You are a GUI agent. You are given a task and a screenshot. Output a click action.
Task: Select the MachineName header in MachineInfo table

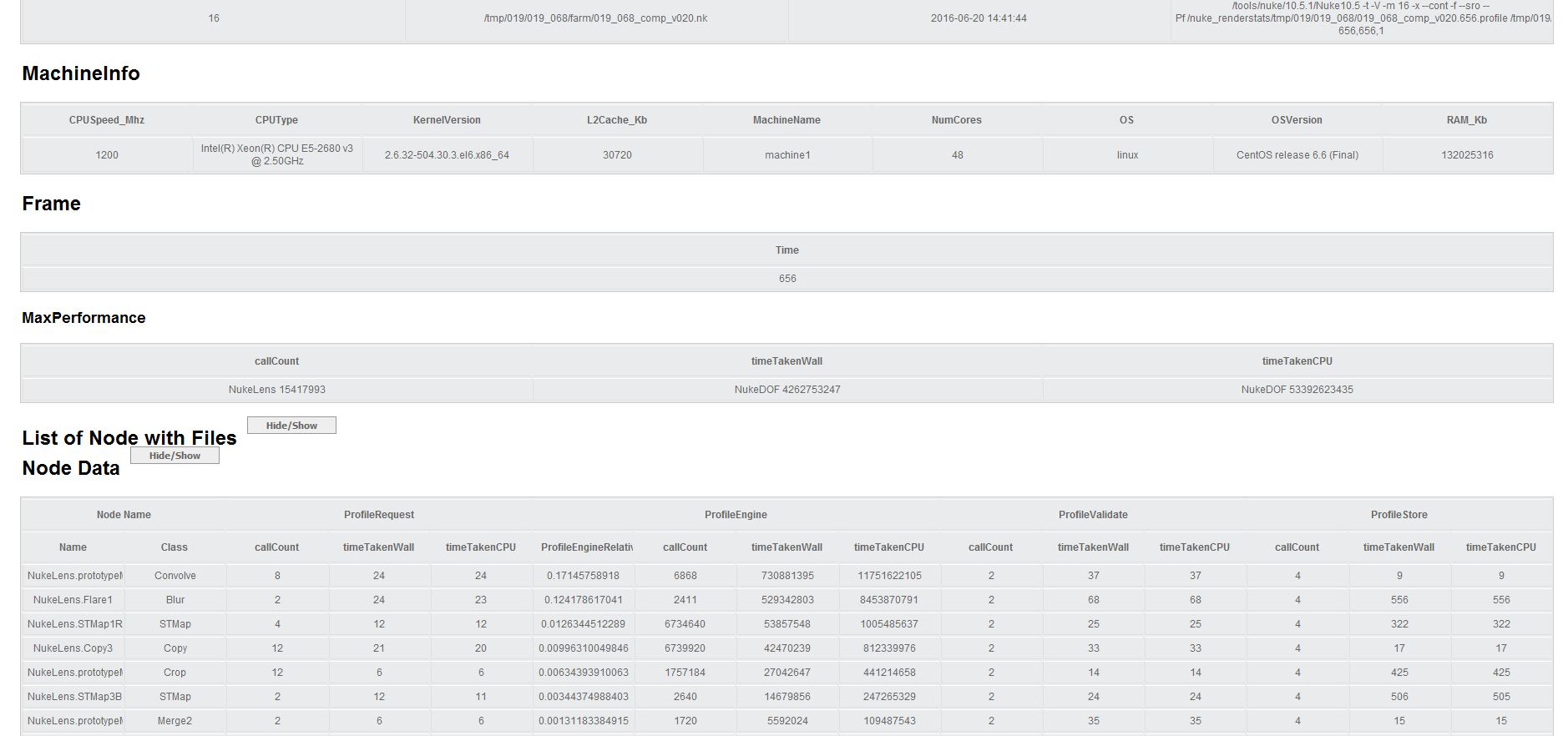(x=787, y=120)
